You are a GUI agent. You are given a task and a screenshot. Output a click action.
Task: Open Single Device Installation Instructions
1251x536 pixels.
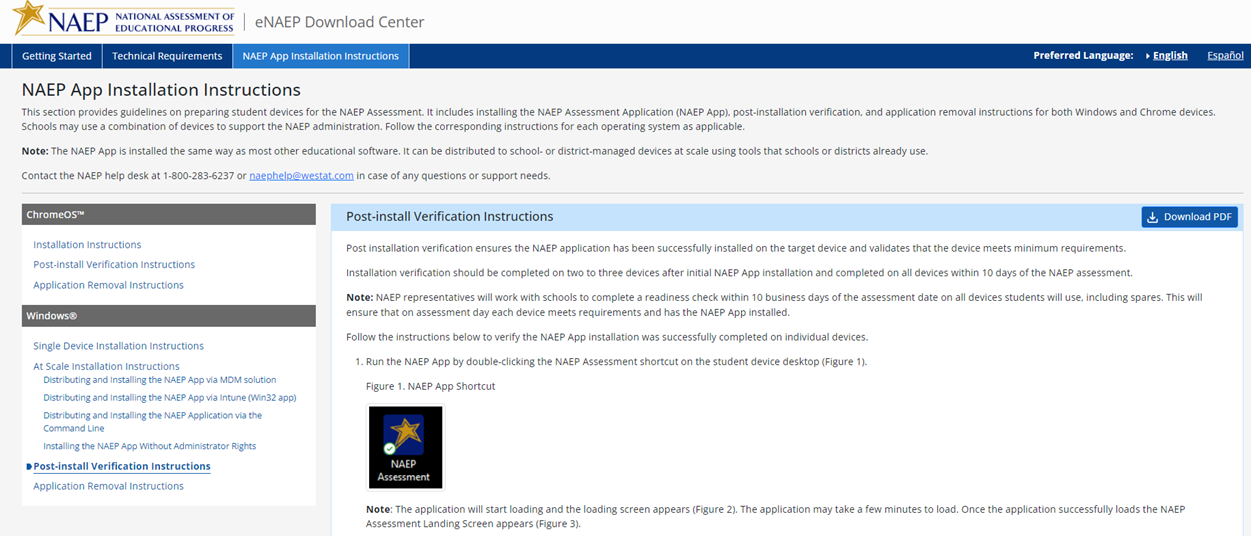(118, 346)
